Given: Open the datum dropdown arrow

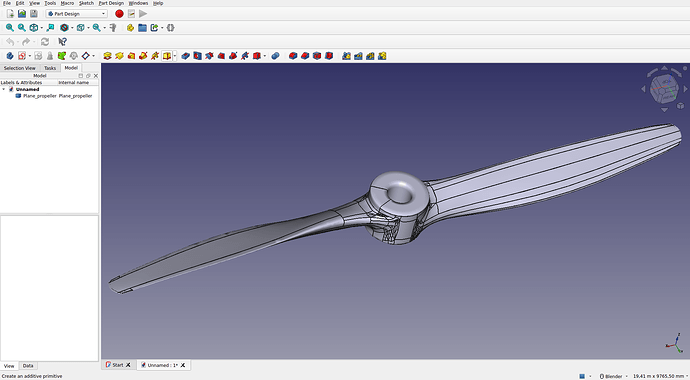Looking at the screenshot, I should coord(94,56).
